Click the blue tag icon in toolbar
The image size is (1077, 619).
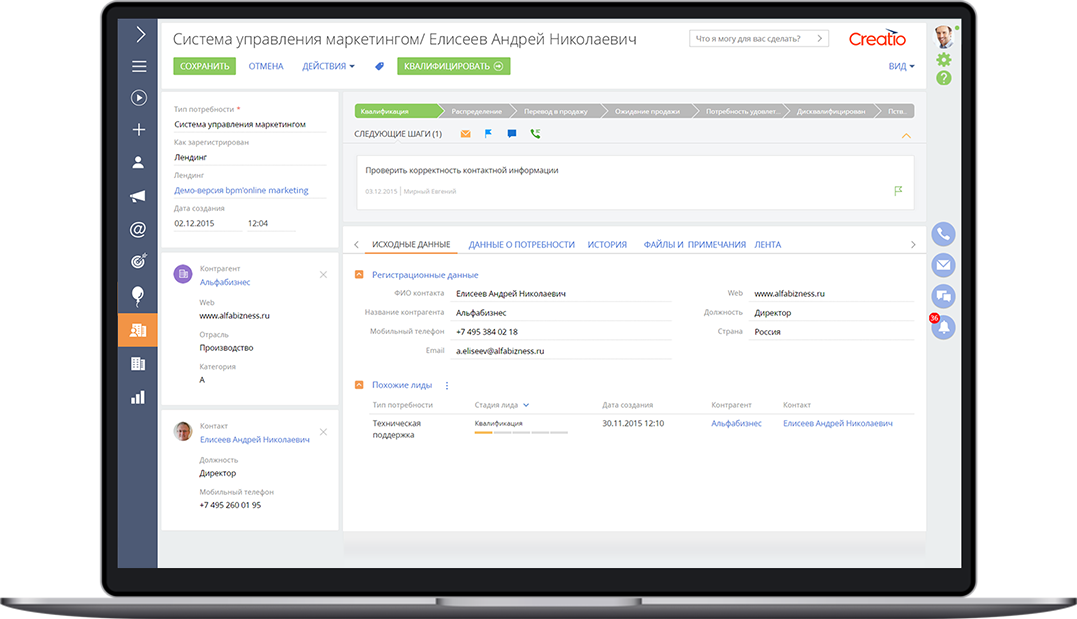click(379, 66)
